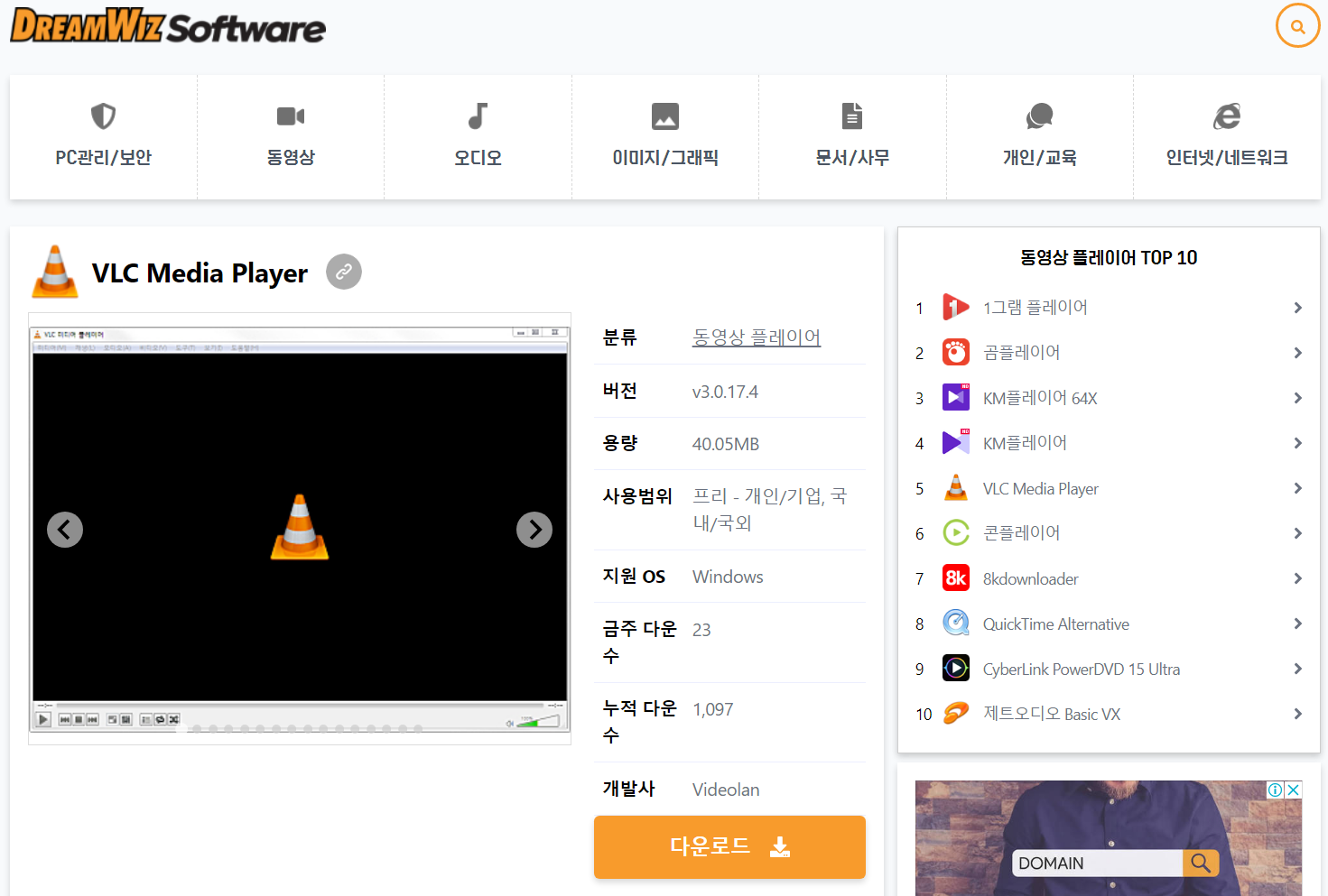Click the 동영상 플레이어 TOP 10 heading
The height and width of the screenshot is (896, 1328).
click(1109, 258)
